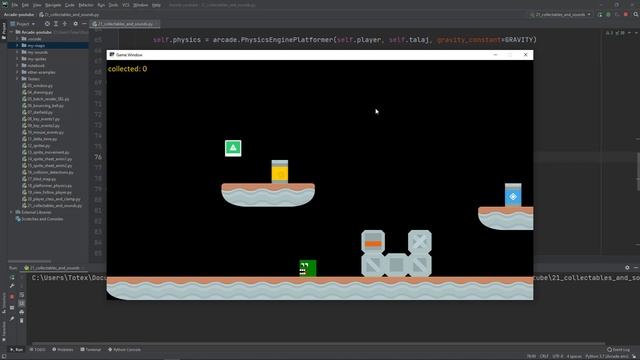The height and width of the screenshot is (360, 640).
Task: Click the Rerun icon in Run panel
Action: point(12,278)
